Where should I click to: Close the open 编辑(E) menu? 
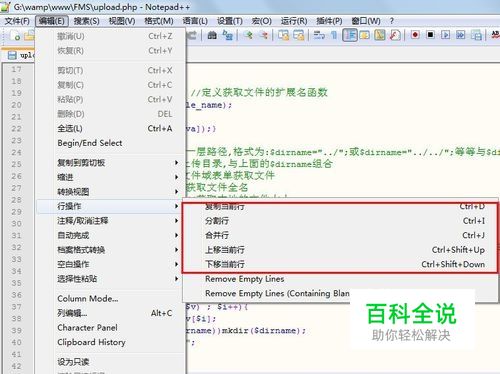pyautogui.click(x=52, y=21)
